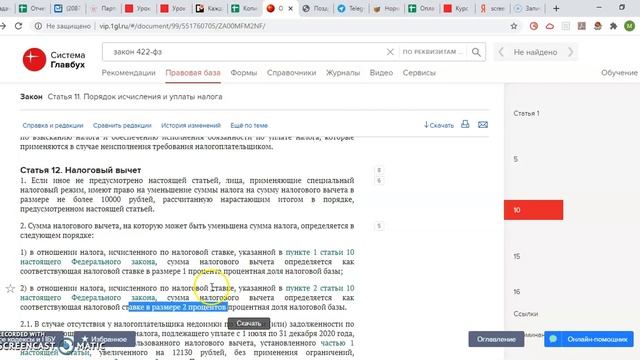640x360 pixels.
Task: Close the active browser tab
Action: [x=291, y=8]
